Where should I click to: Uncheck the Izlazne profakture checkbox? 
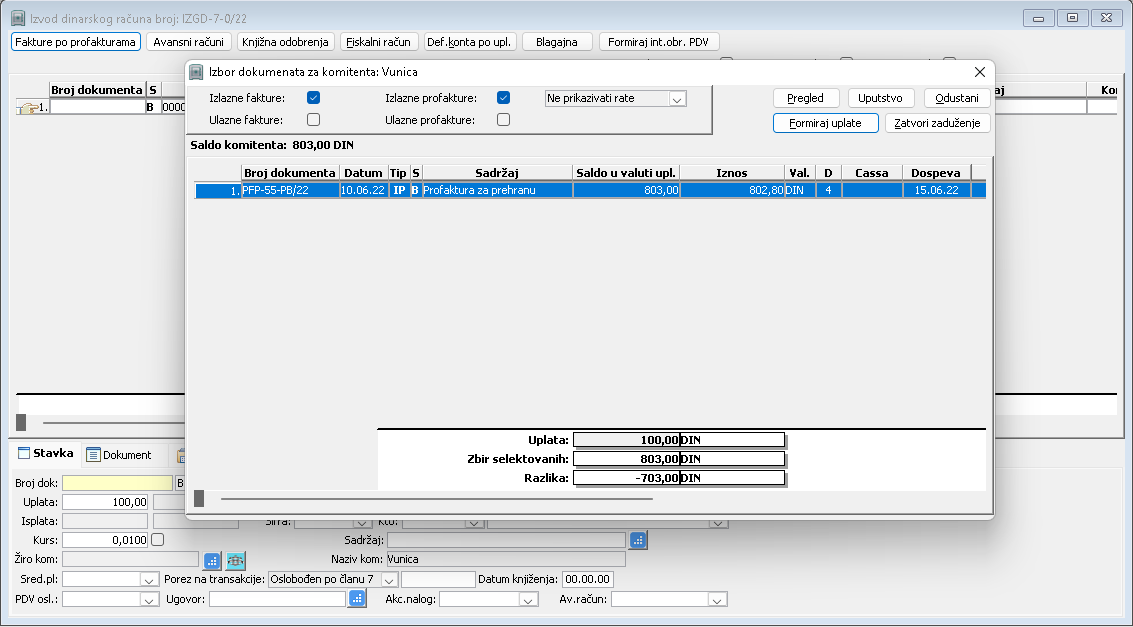(x=504, y=98)
